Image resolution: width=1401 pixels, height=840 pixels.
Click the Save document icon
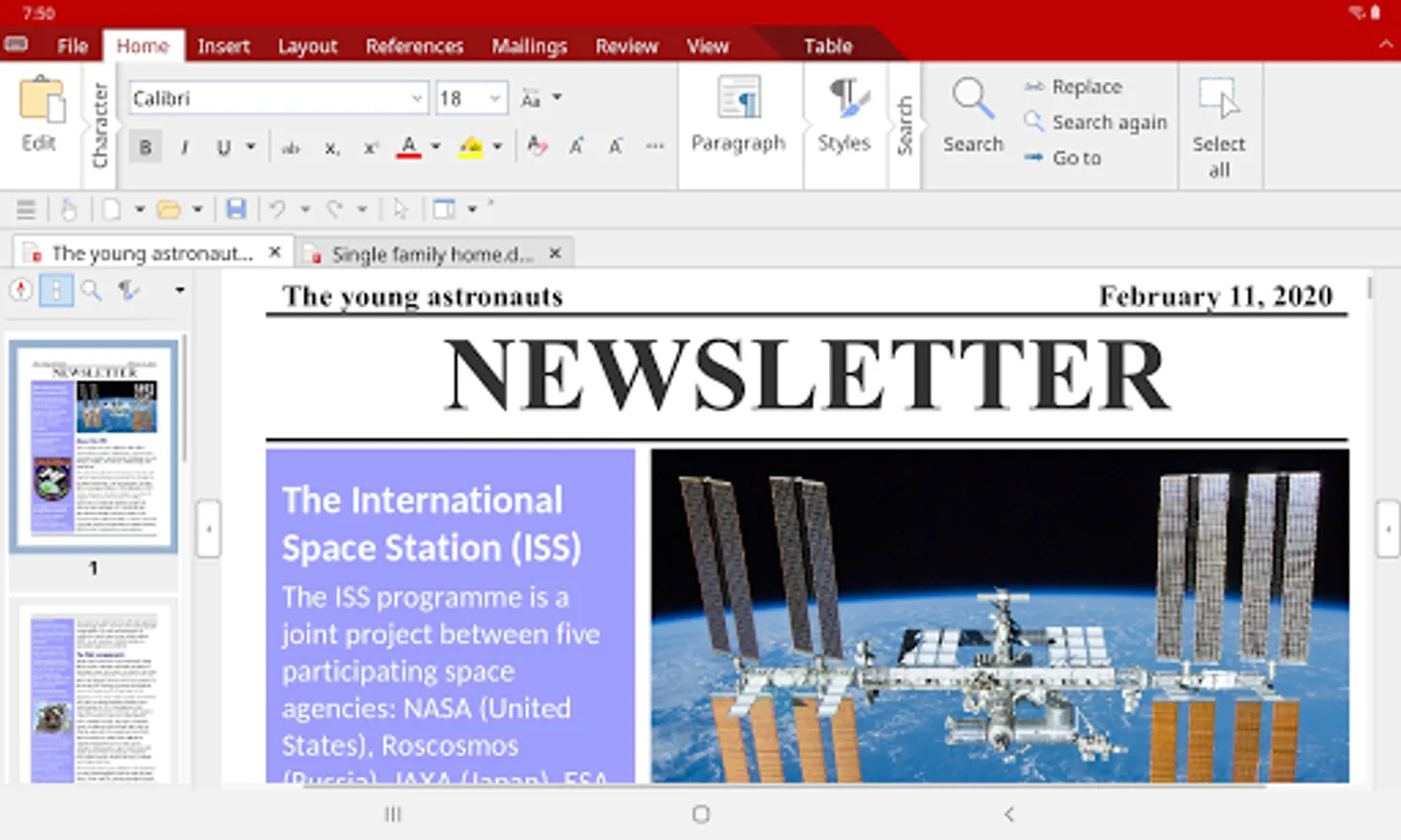click(x=236, y=209)
